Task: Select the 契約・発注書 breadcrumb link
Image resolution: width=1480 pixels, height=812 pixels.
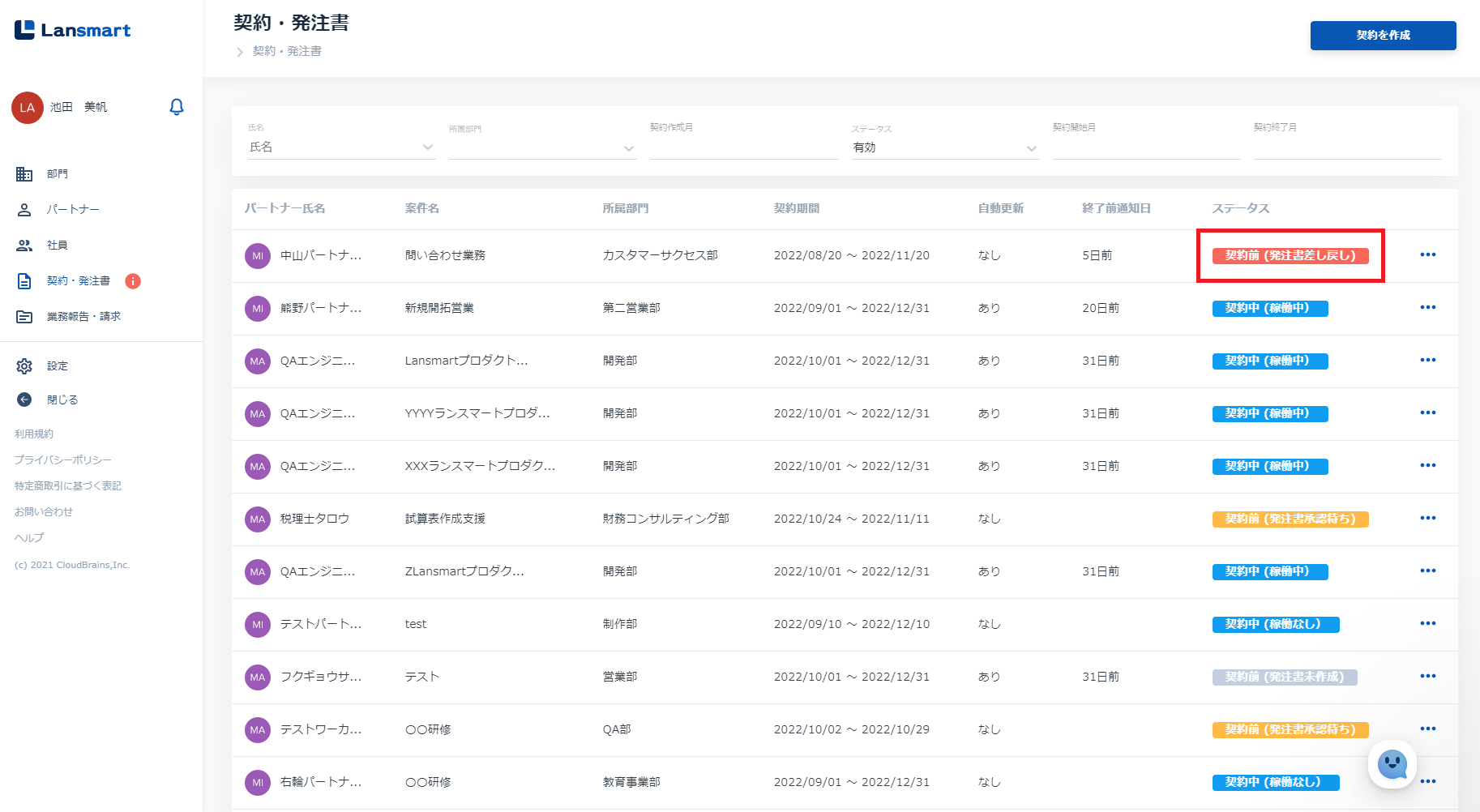Action: [x=287, y=51]
